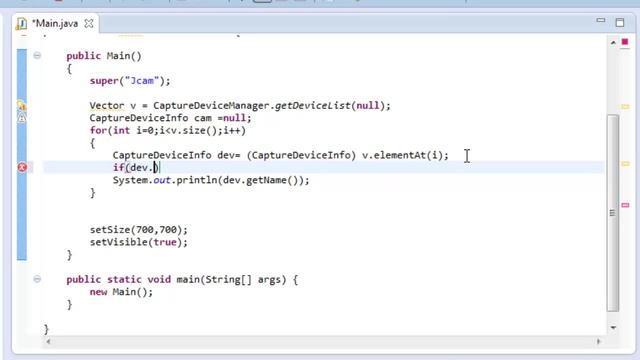Collapse the main(String[] args) method
The width and height of the screenshot is (640, 360).
coord(37,279)
